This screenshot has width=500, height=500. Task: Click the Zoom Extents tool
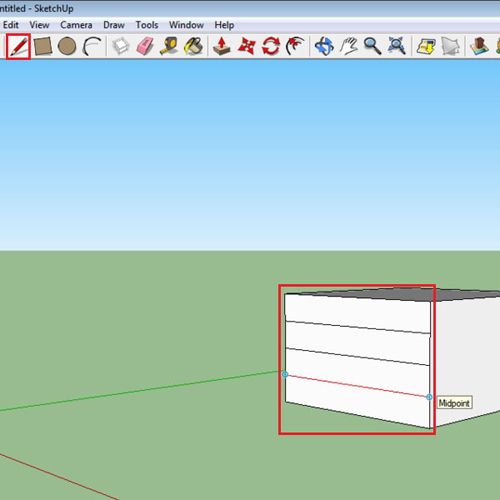[397, 46]
